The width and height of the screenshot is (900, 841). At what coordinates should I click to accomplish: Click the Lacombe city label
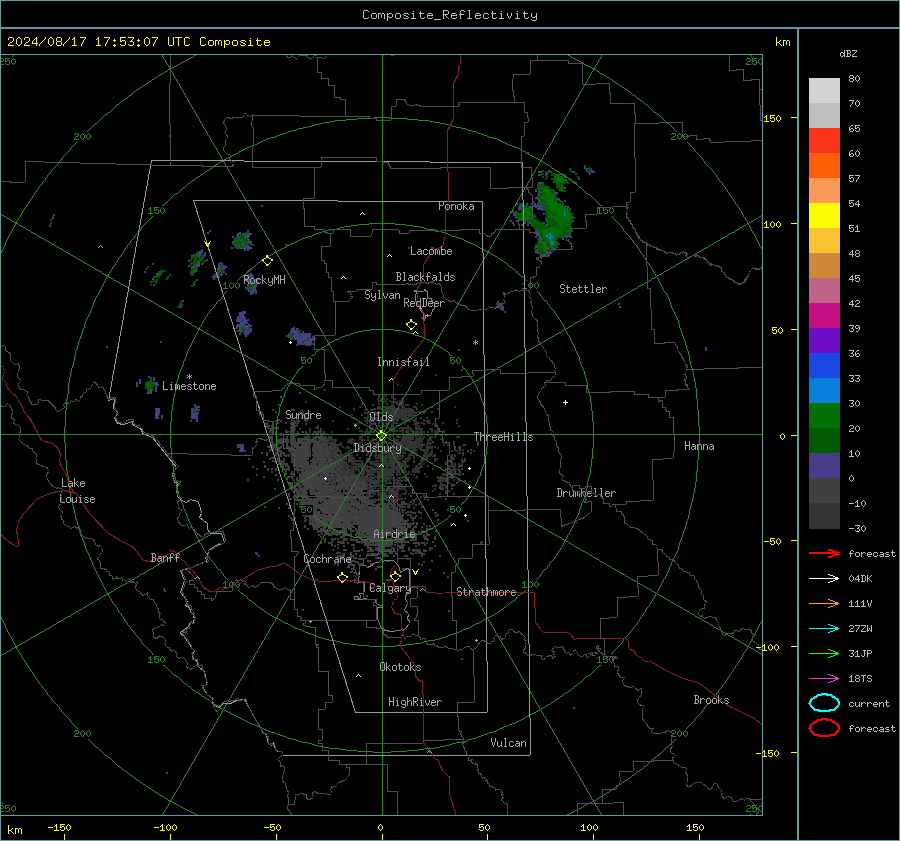(431, 251)
